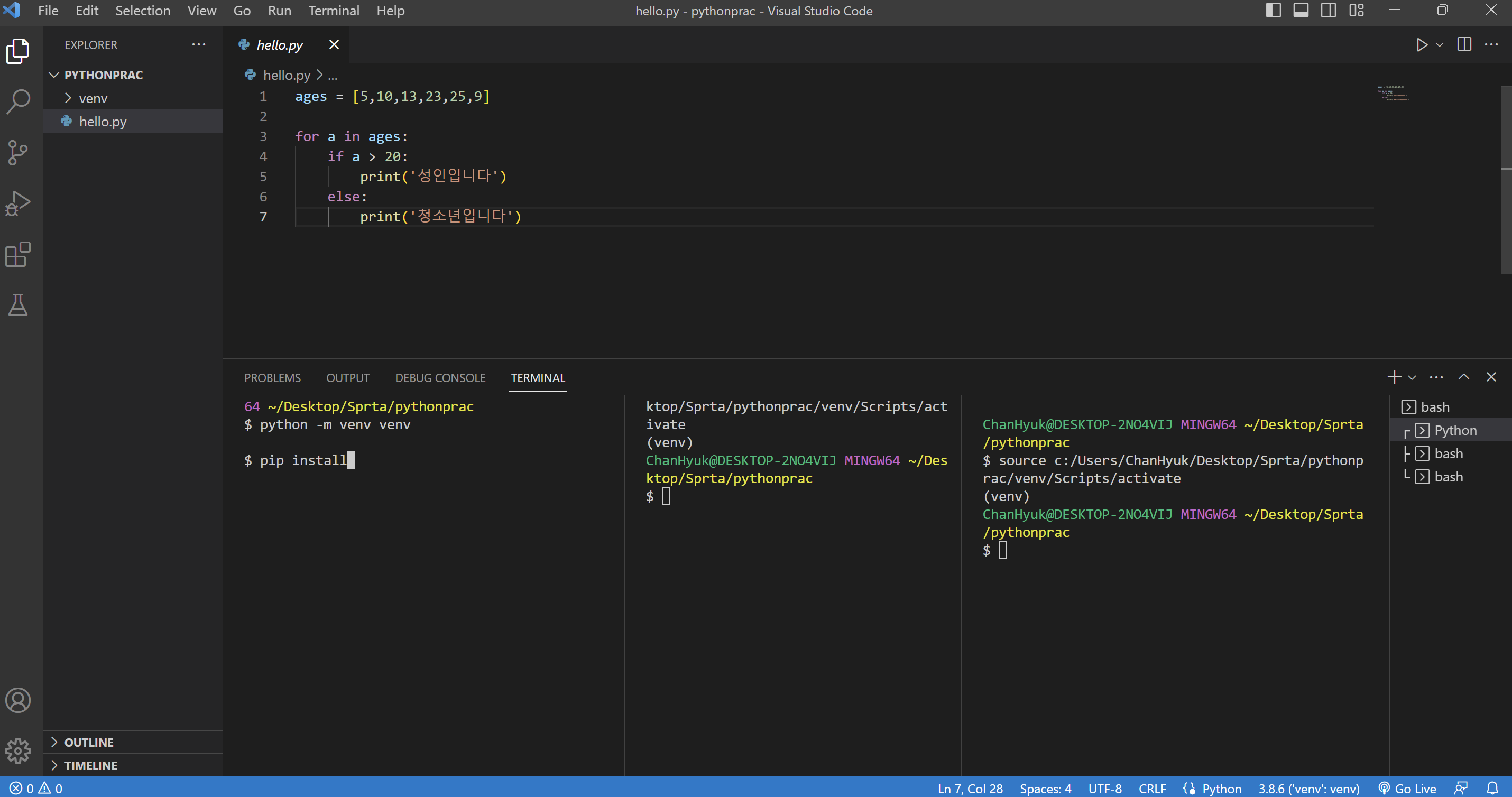Open hello.py in the Explorer tree
Screen dimensions: 1512x797
[134, 122]
